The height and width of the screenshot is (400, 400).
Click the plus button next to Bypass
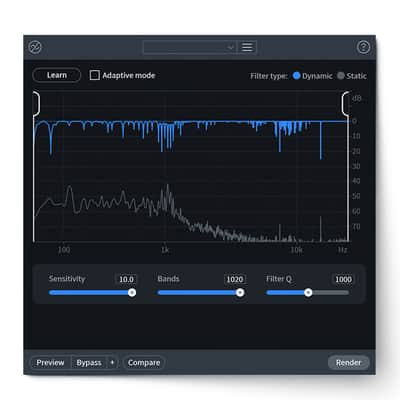pos(112,362)
